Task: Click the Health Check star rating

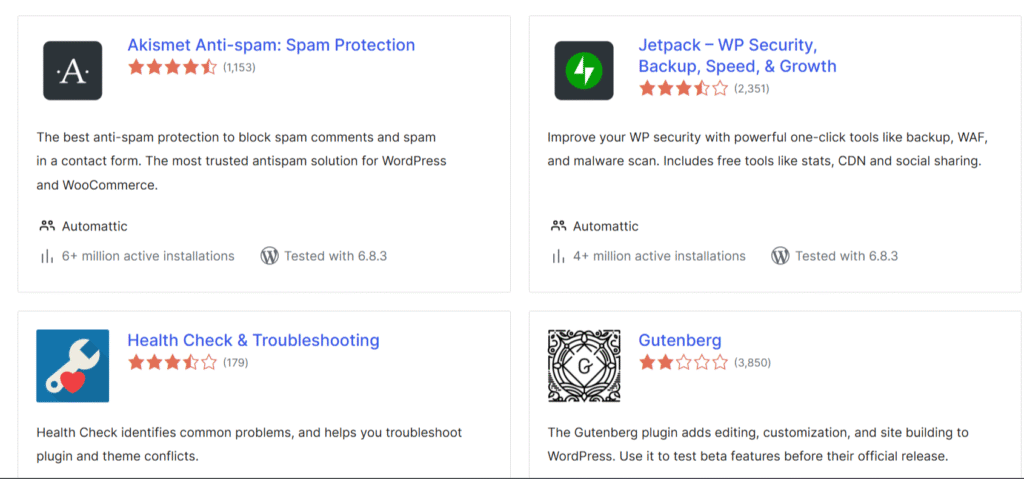Action: point(172,362)
